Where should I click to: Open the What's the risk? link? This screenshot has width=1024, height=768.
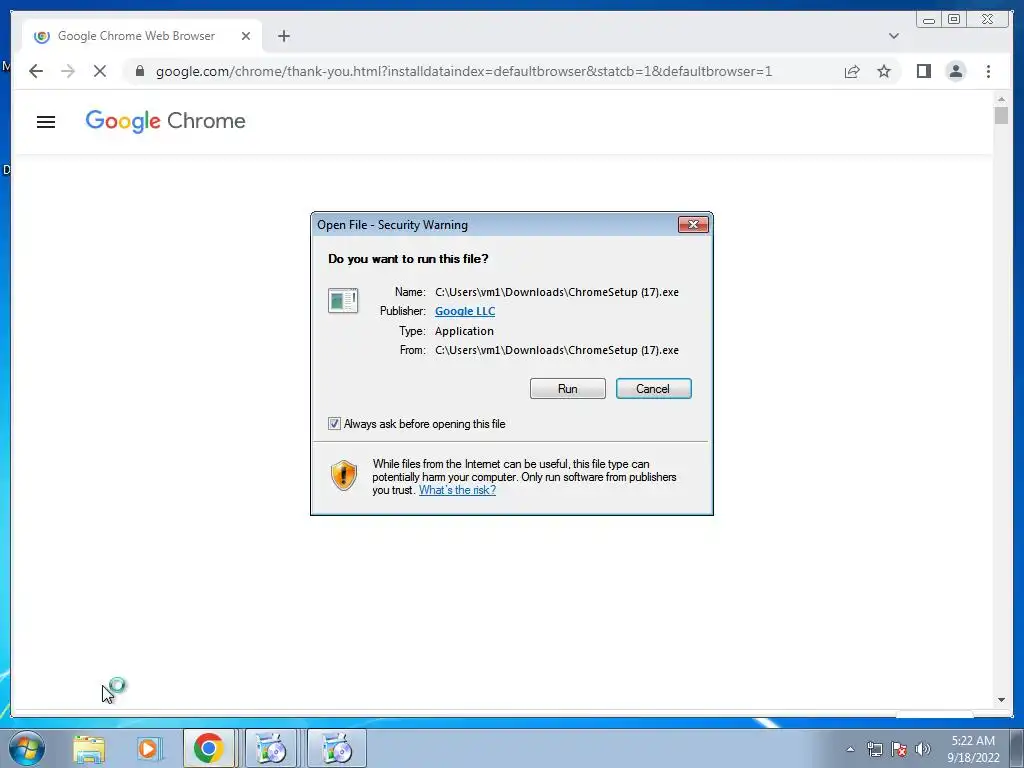[457, 490]
